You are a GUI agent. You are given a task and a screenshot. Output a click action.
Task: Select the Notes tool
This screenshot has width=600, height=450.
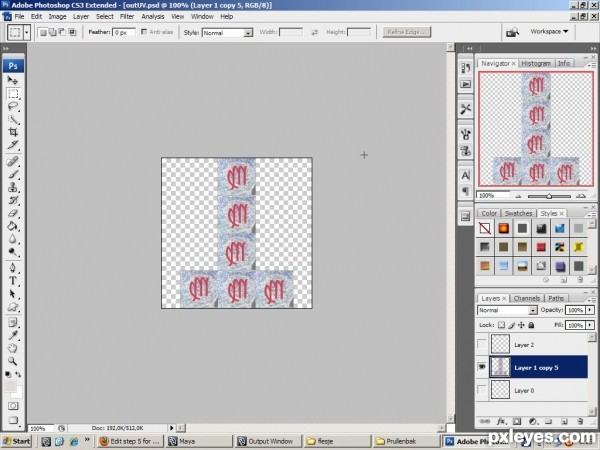point(13,322)
